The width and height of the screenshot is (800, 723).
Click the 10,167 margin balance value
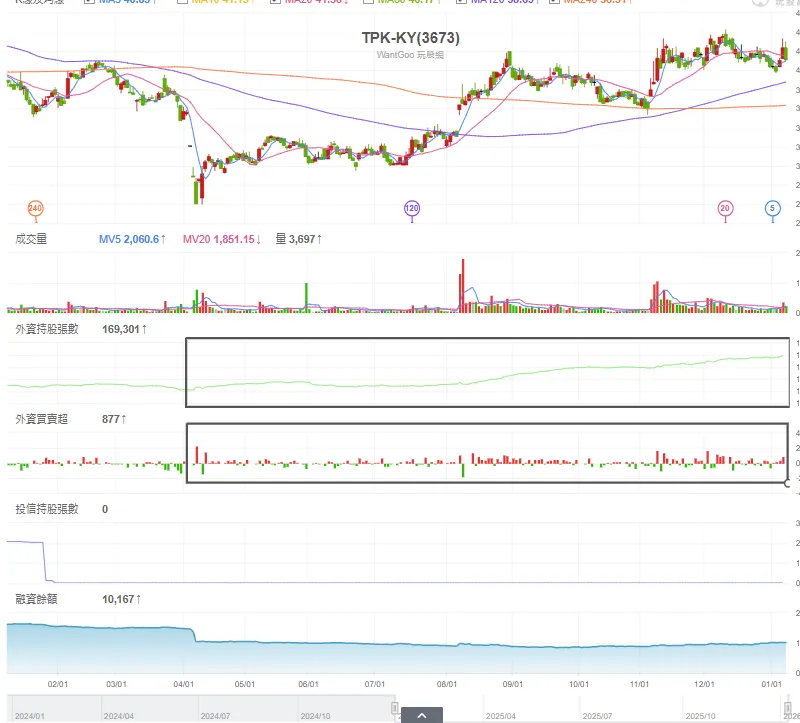pyautogui.click(x=121, y=599)
